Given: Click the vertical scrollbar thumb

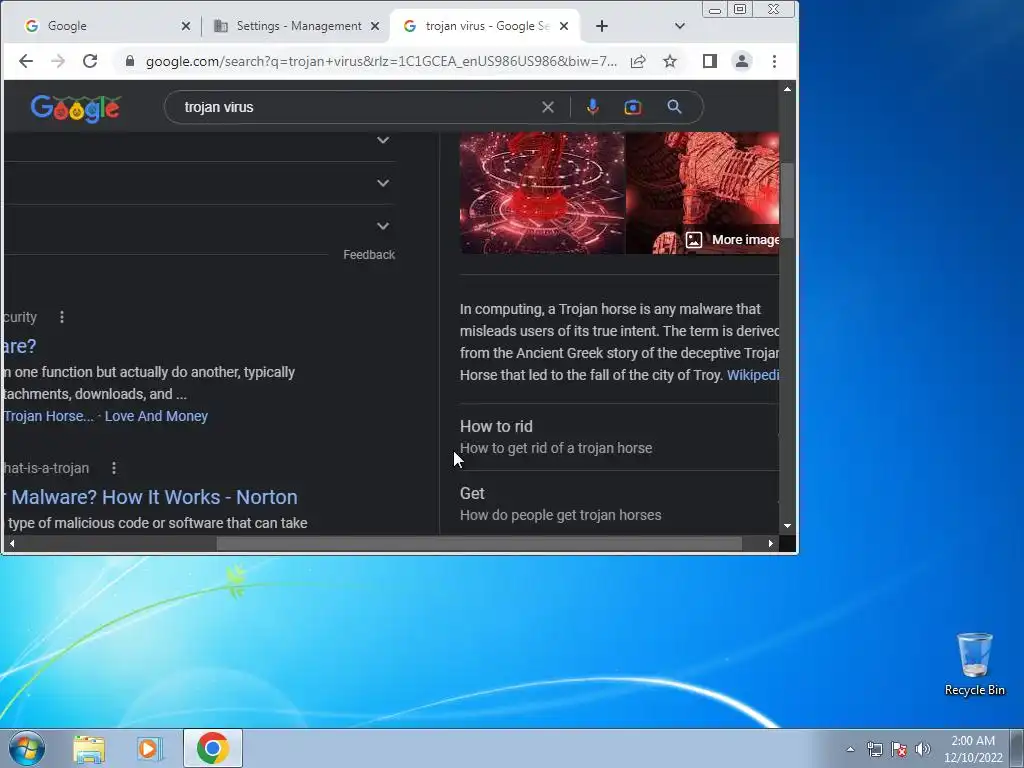Looking at the screenshot, I should 788,200.
